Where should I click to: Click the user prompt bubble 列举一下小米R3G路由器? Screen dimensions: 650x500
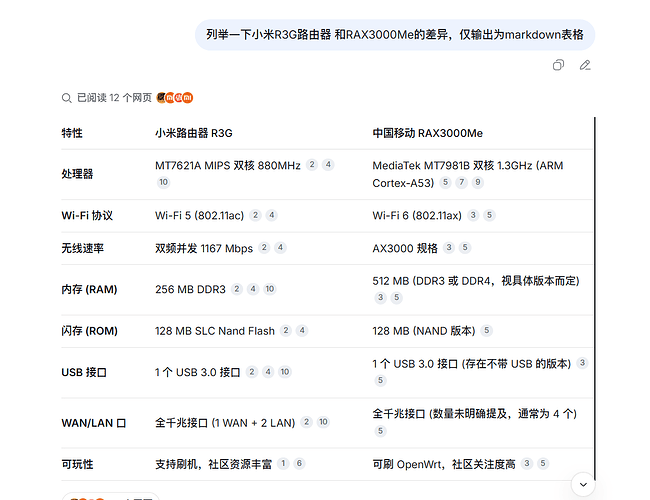395,35
